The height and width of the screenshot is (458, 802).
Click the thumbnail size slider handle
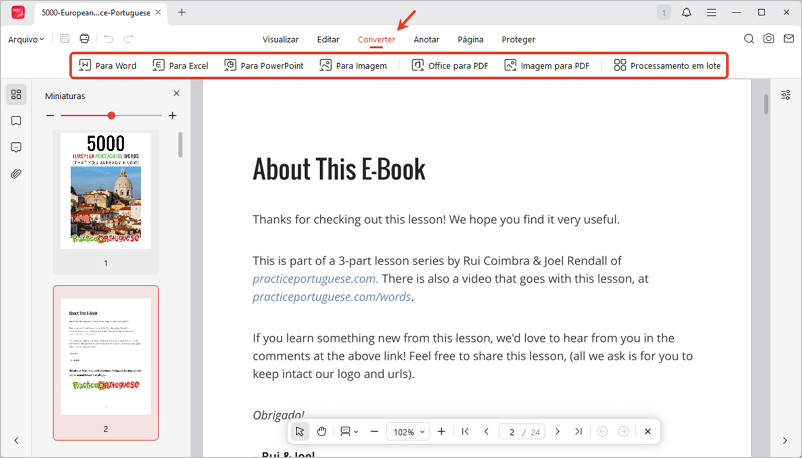click(x=111, y=116)
